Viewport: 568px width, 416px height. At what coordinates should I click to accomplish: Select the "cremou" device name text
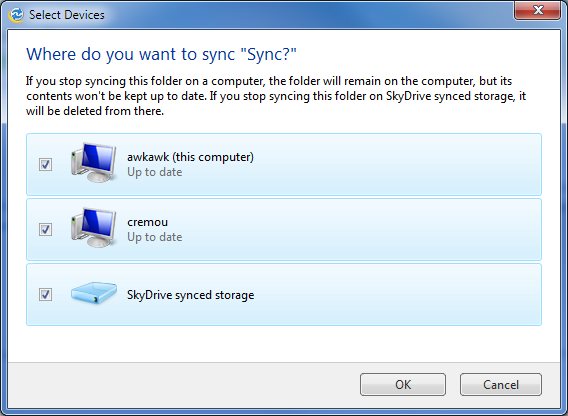(147, 222)
